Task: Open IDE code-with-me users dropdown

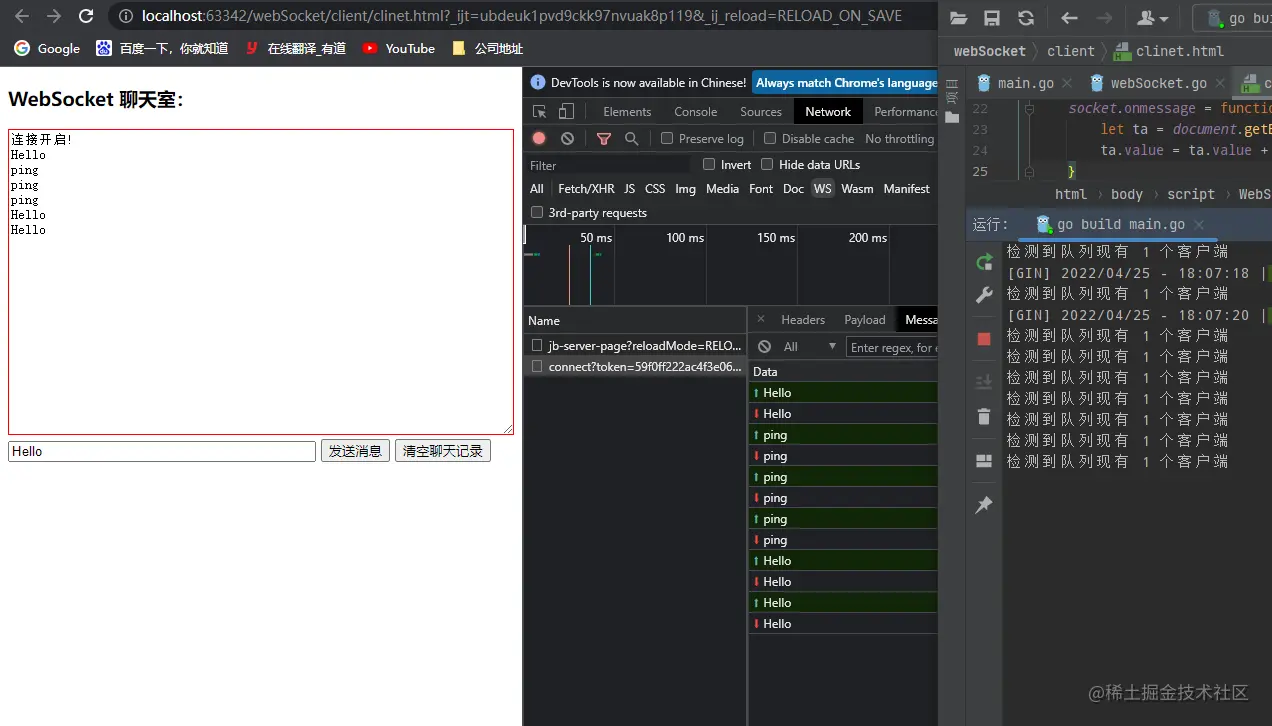Action: (1153, 18)
